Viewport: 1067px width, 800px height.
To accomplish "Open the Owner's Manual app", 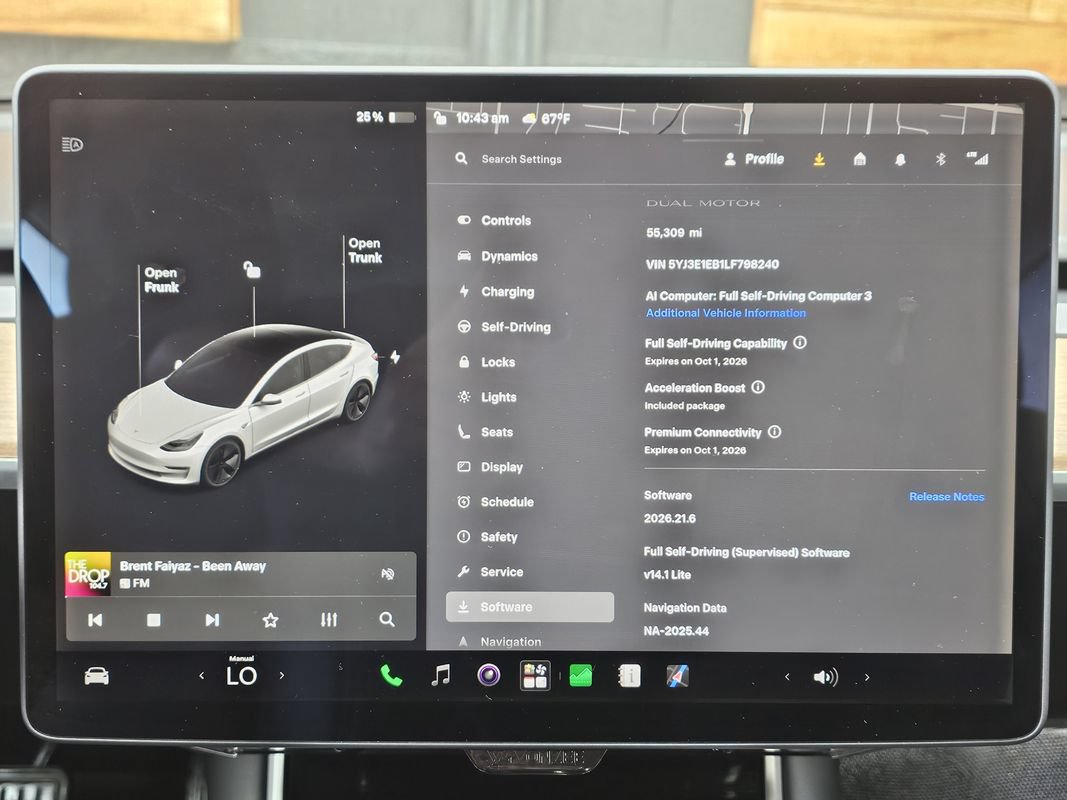I will click(629, 676).
